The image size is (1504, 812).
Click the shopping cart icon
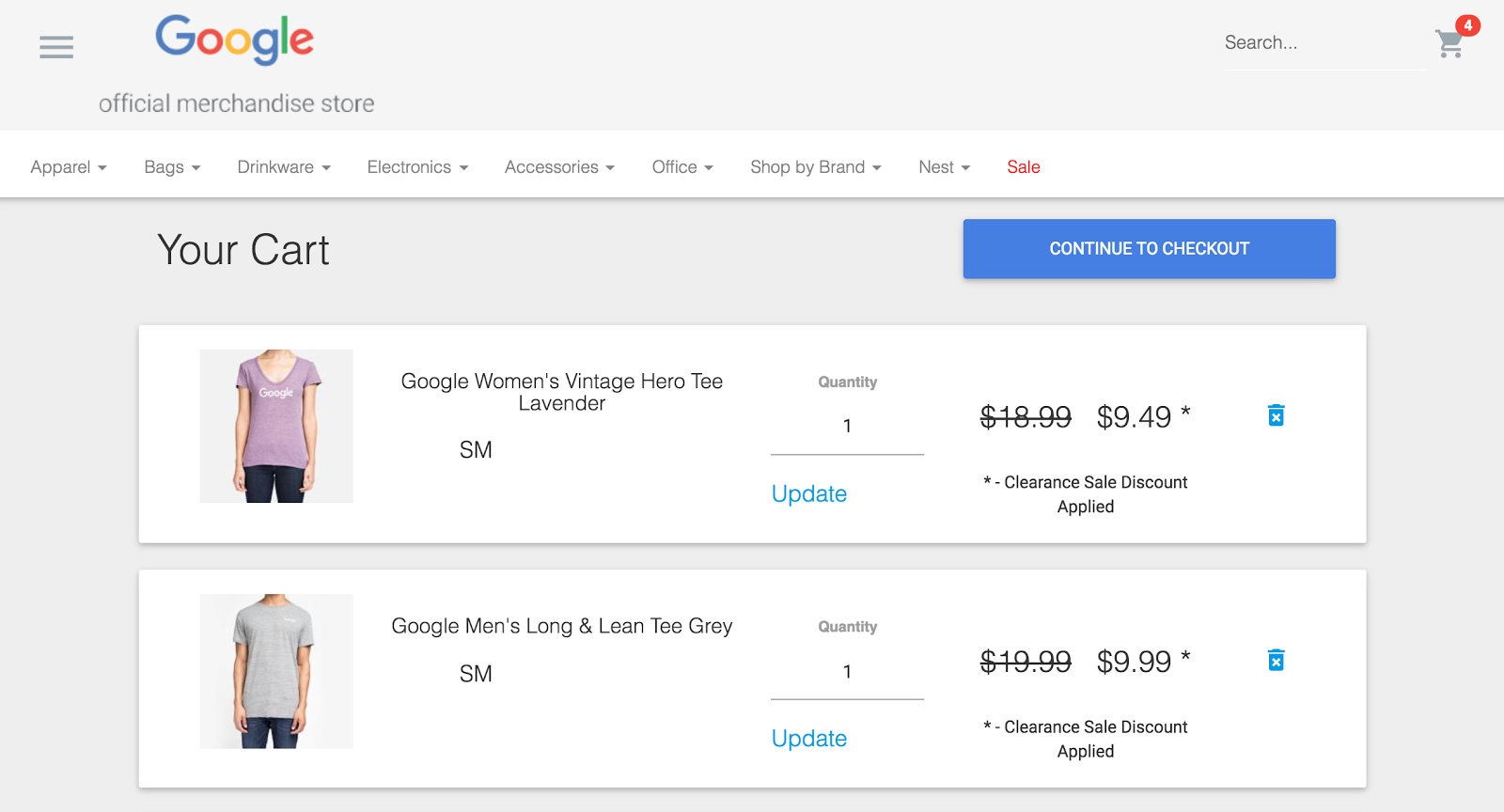click(x=1449, y=43)
